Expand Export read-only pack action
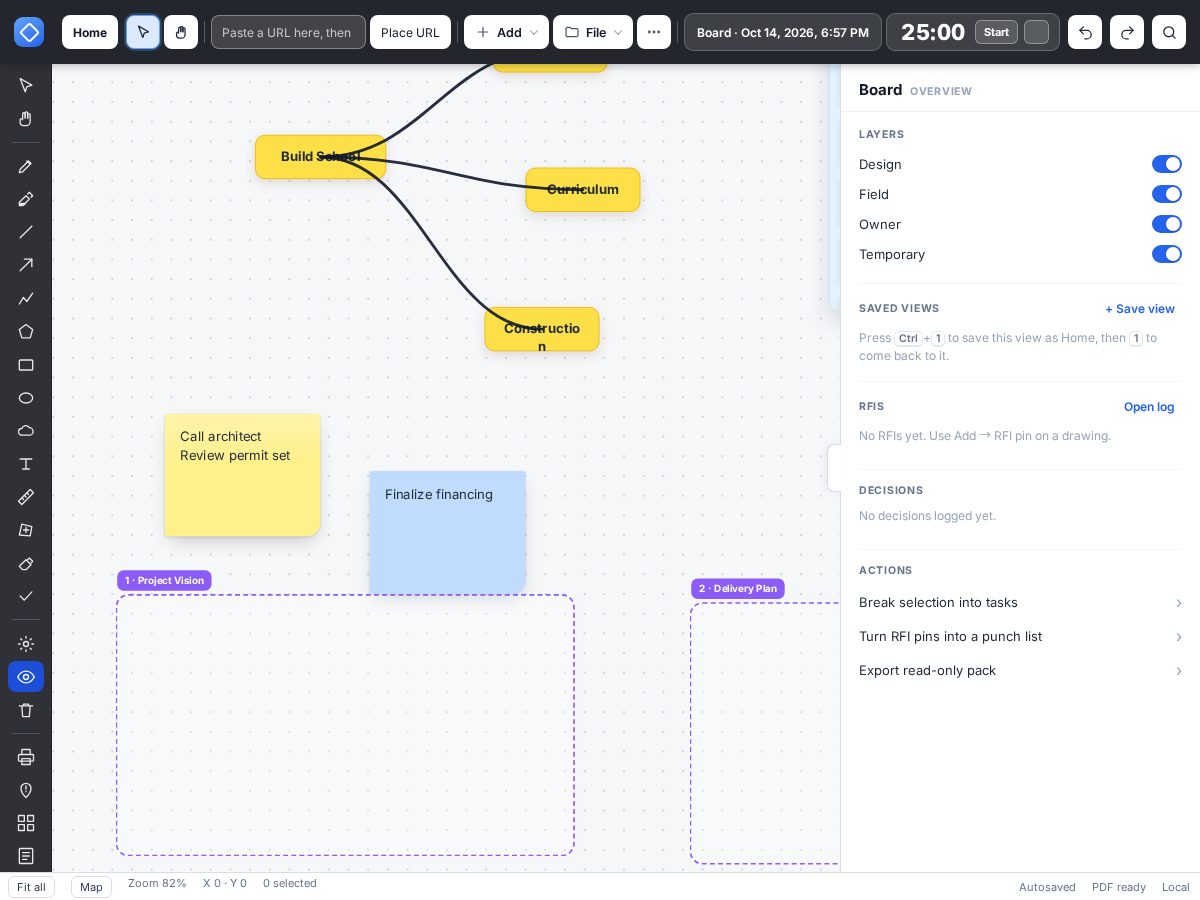This screenshot has height=900, width=1200. 1020,671
